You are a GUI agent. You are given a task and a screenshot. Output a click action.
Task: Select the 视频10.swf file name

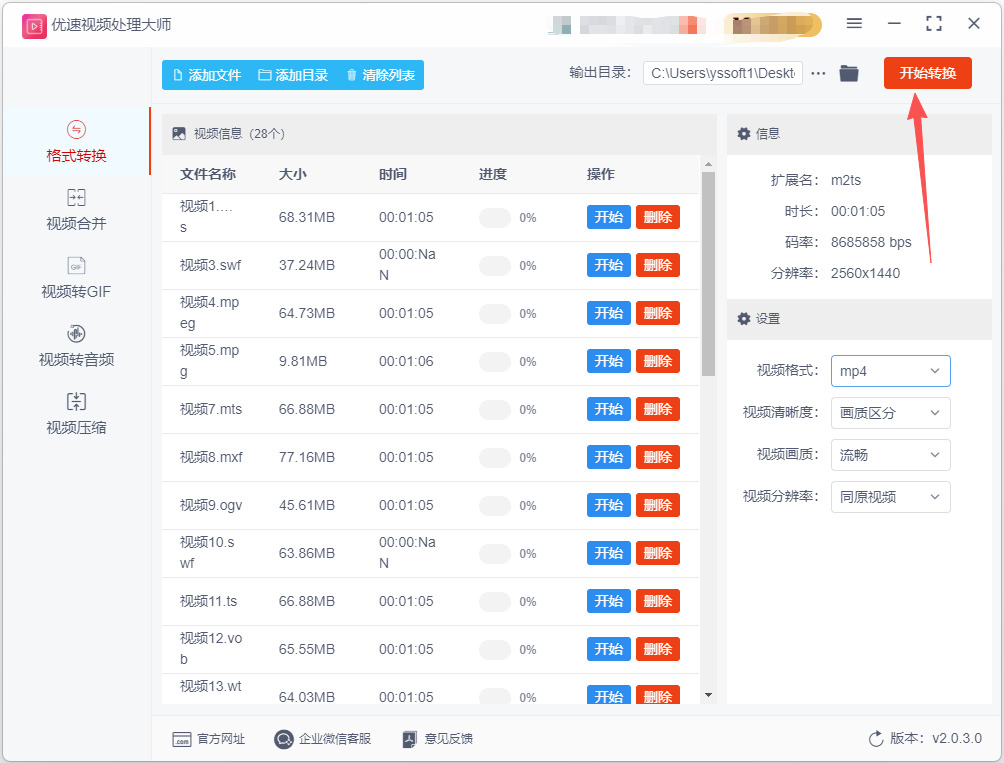pos(207,552)
